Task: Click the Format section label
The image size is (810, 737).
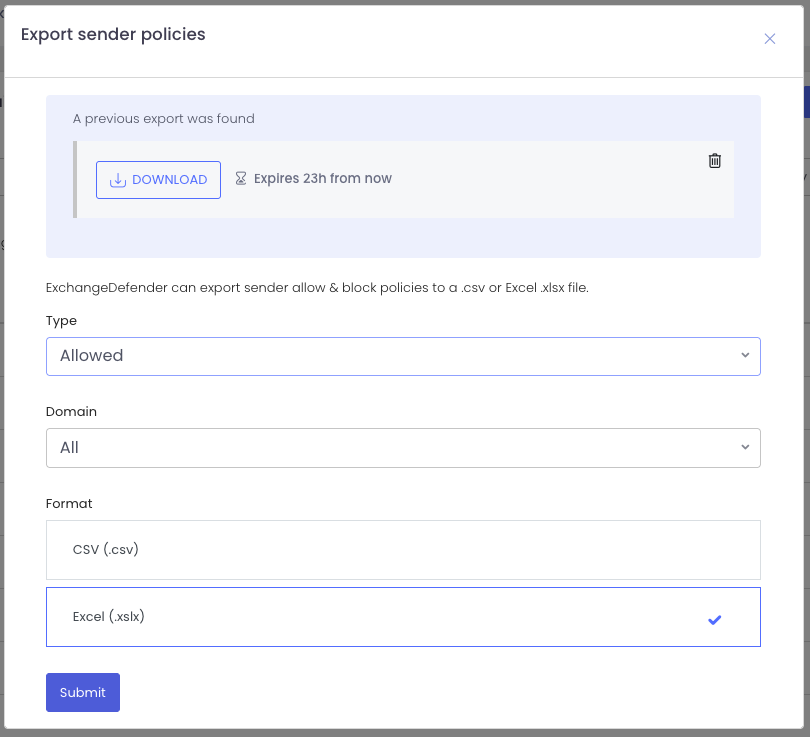Action: pos(69,503)
